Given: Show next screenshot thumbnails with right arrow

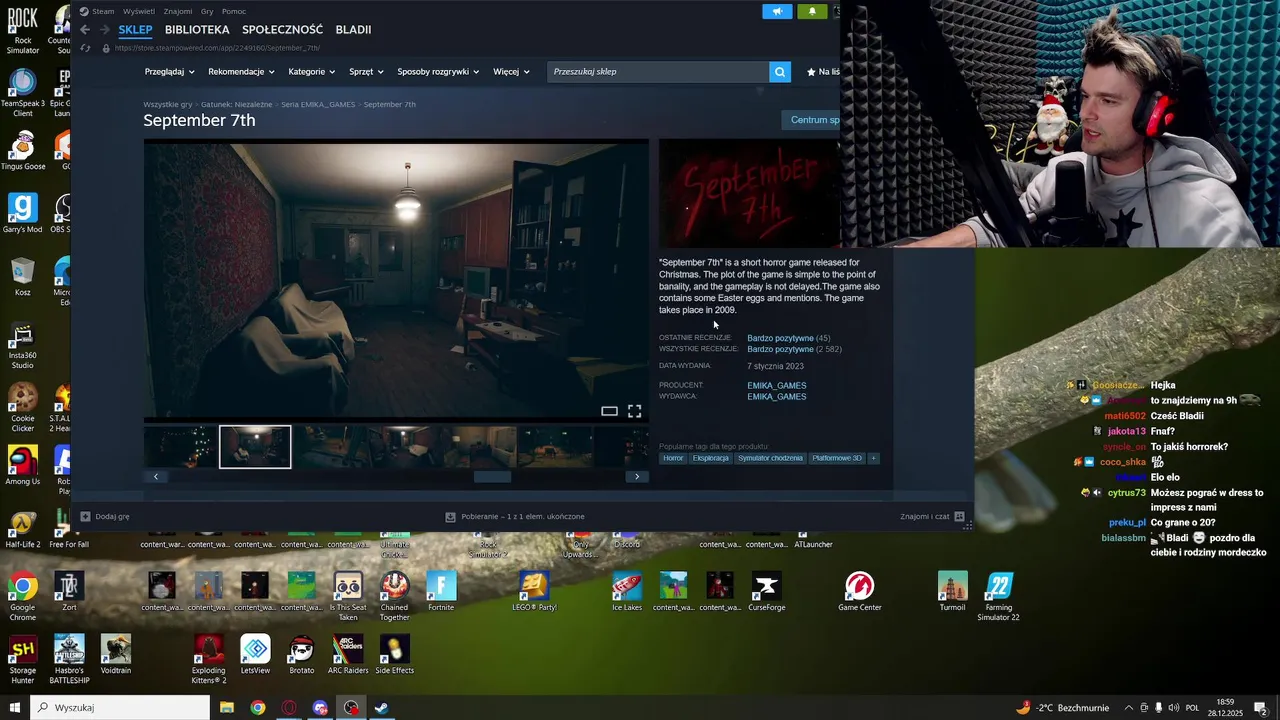Looking at the screenshot, I should coord(637,476).
